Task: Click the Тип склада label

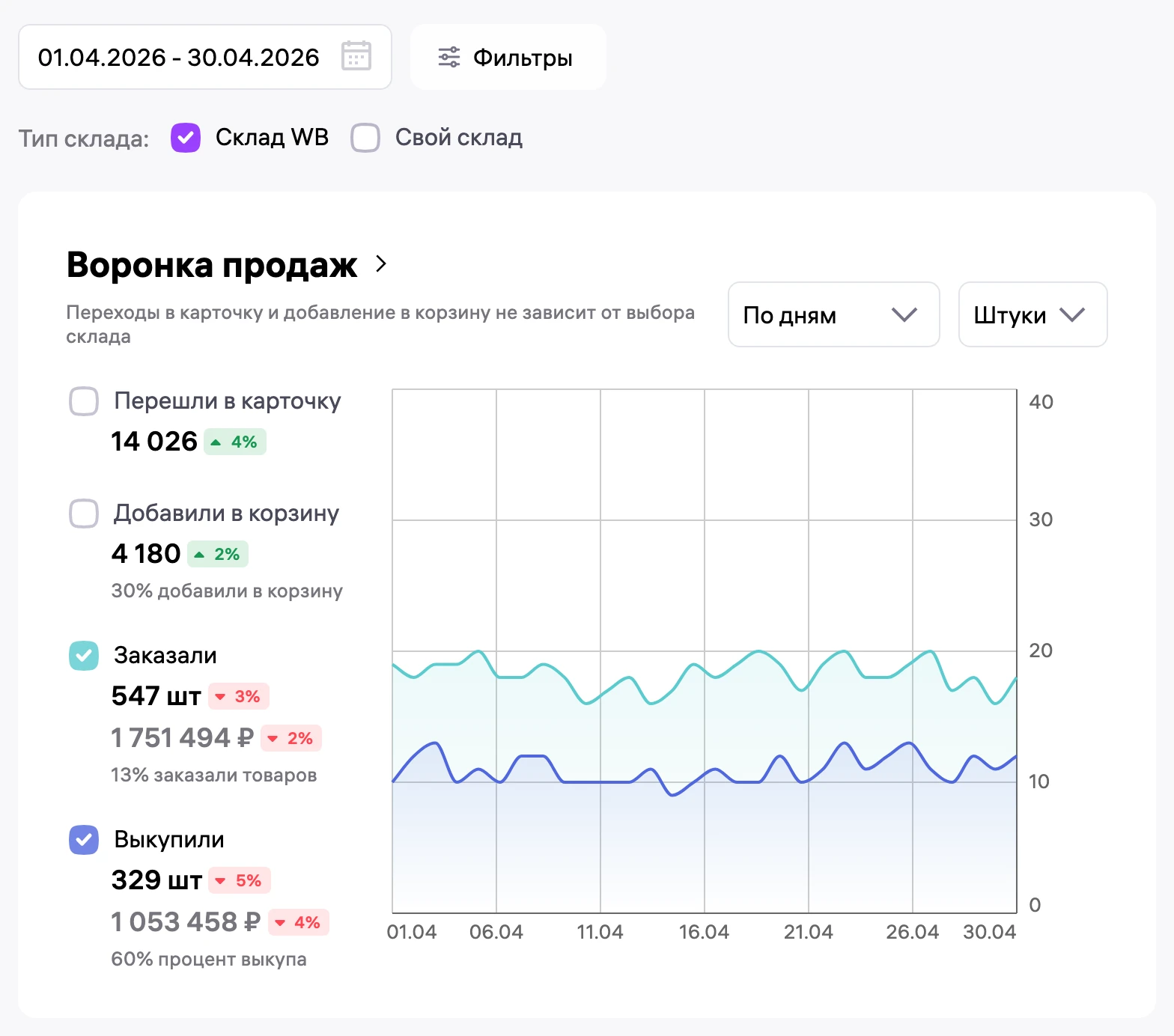Action: pyautogui.click(x=84, y=138)
